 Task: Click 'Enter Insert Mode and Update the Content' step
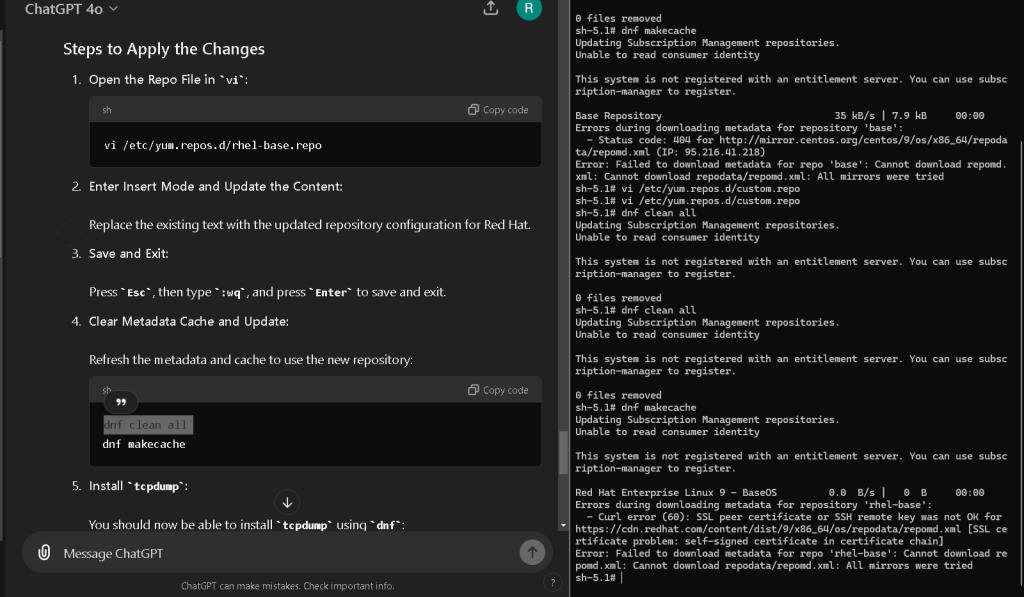point(216,187)
